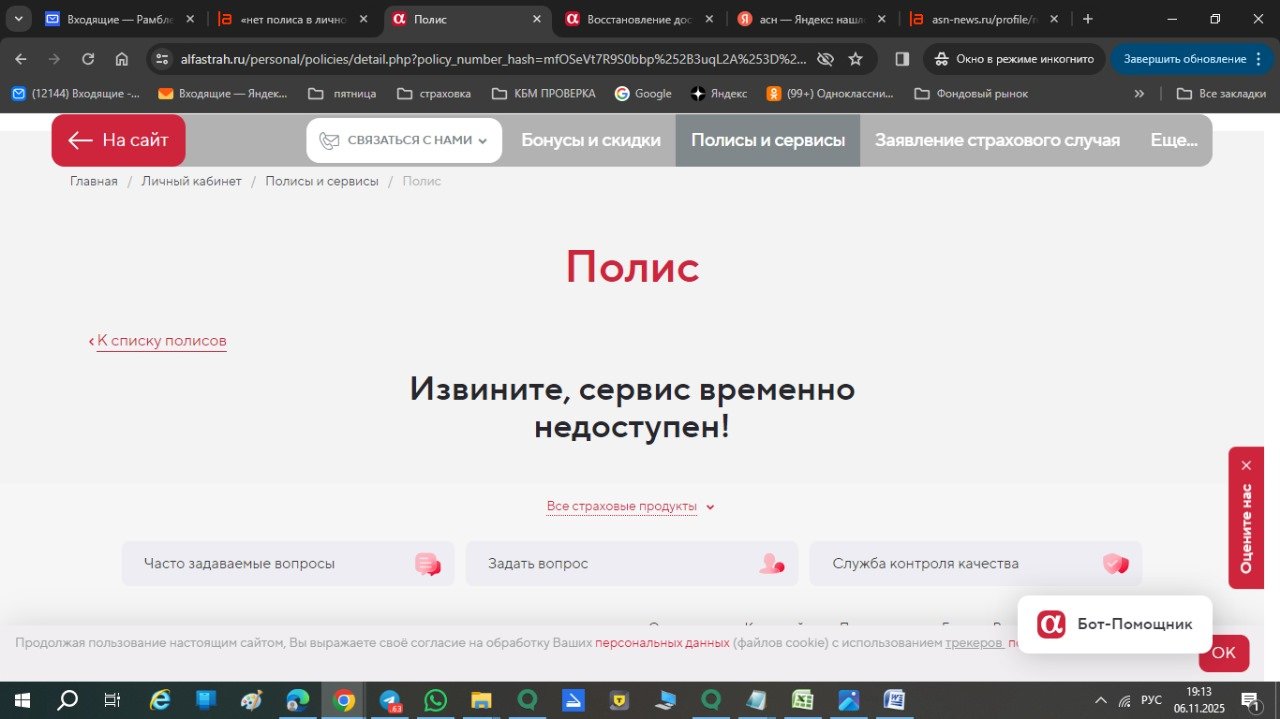Open the browser side panel icon
This screenshot has height=719, width=1280.
(x=902, y=59)
